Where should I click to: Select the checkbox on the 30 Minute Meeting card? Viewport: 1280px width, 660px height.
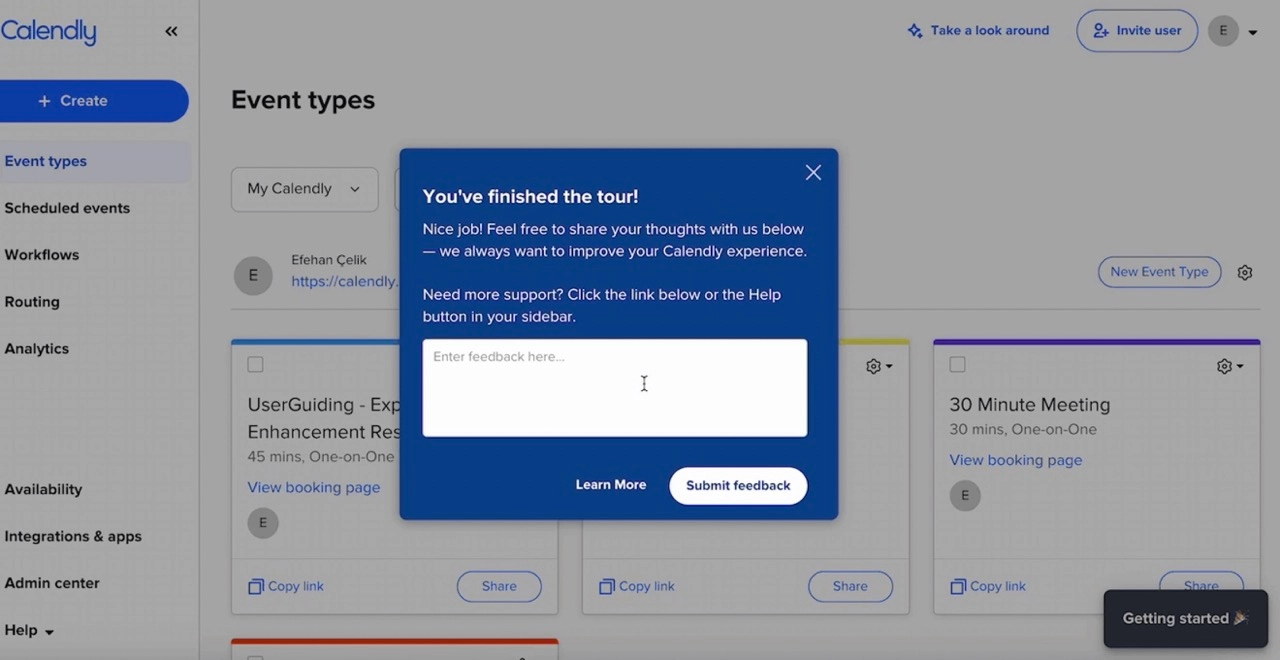tap(957, 364)
